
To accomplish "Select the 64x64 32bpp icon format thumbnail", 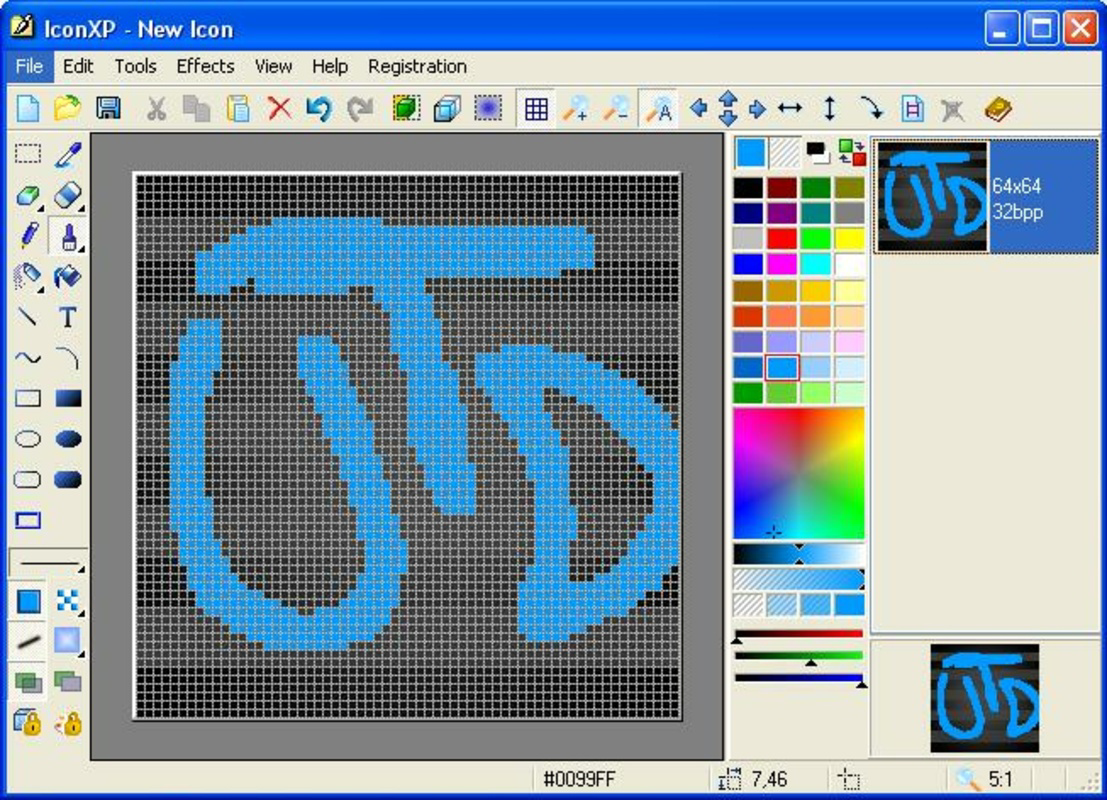I will (986, 196).
